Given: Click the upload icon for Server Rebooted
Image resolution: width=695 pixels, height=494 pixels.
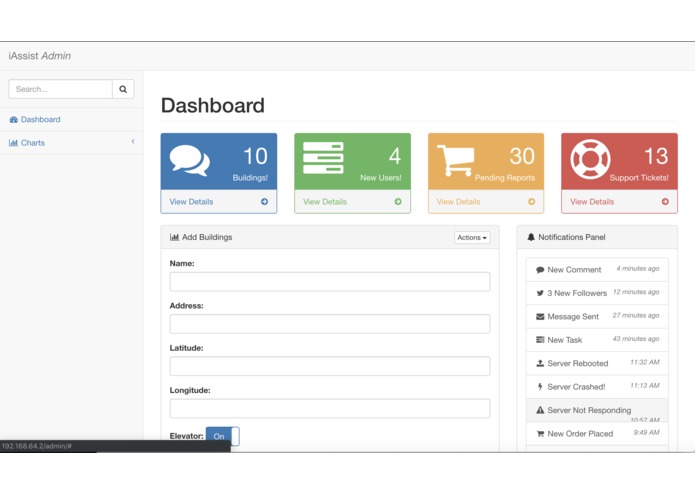Looking at the screenshot, I should point(540,363).
